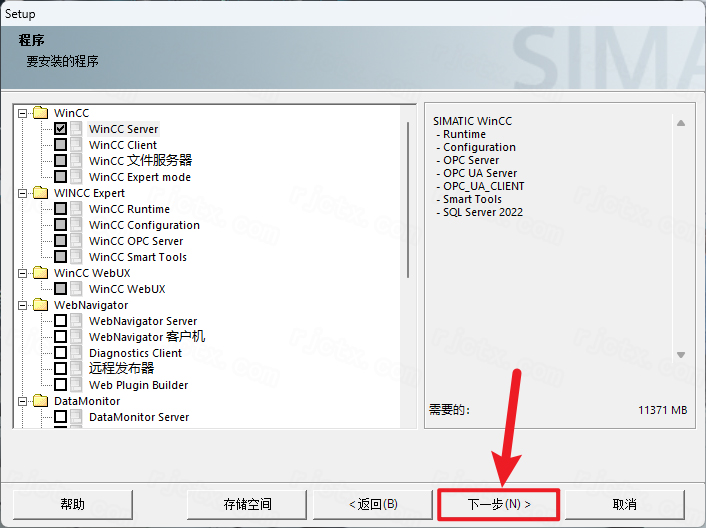Click the DataMonitor folder icon

(40, 401)
